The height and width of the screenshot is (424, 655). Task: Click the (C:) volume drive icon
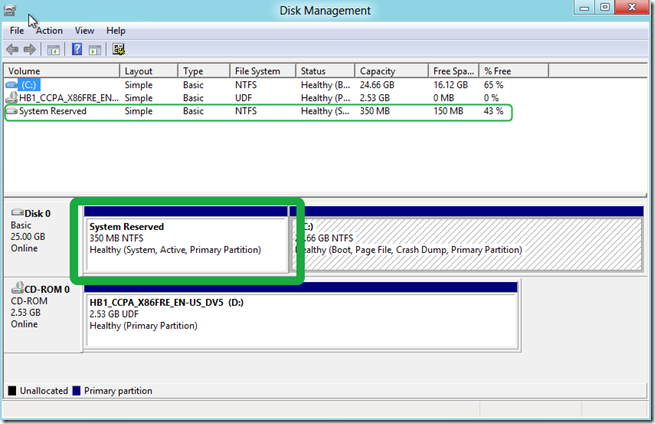11,85
